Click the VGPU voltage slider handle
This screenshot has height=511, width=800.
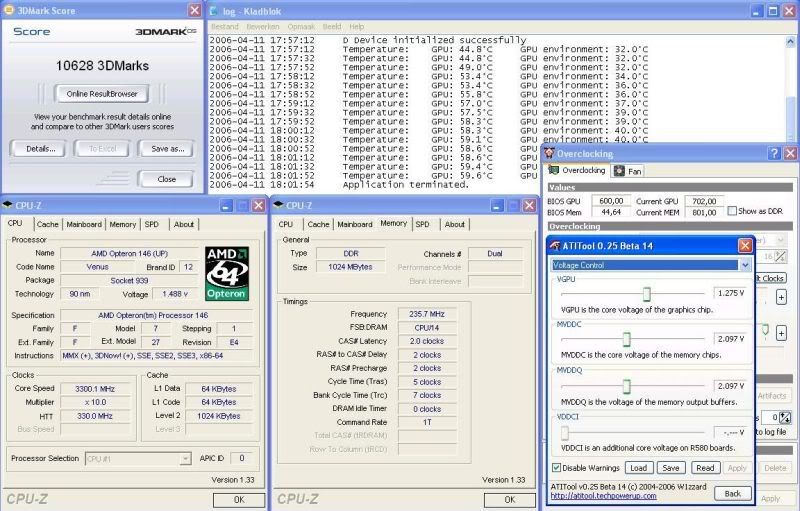click(x=647, y=293)
